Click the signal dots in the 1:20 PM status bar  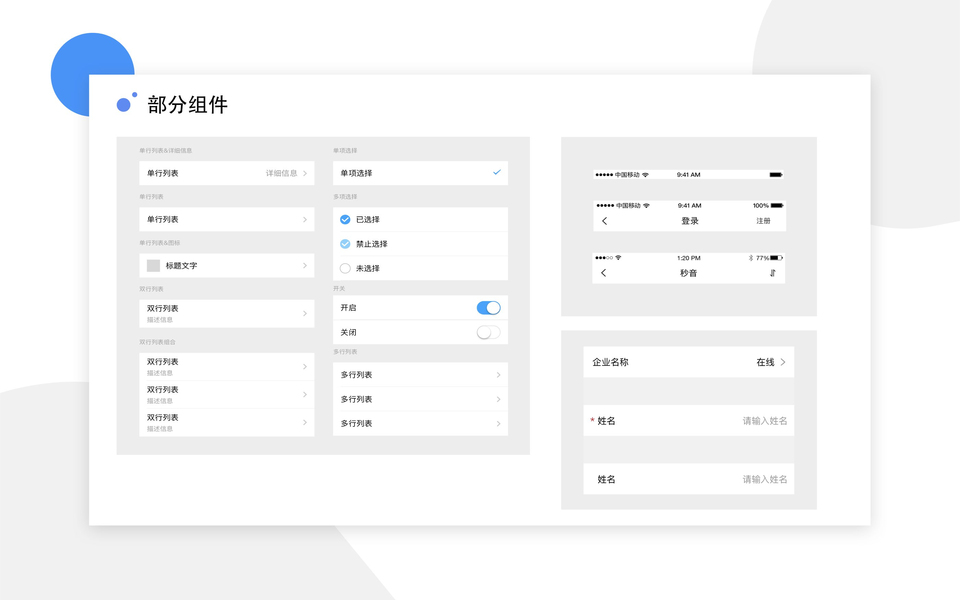tap(604, 258)
